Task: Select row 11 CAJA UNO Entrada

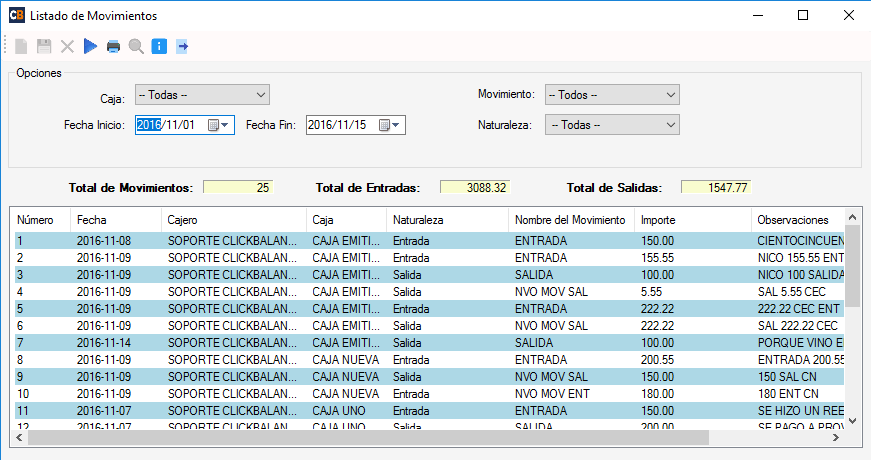Action: (429, 411)
